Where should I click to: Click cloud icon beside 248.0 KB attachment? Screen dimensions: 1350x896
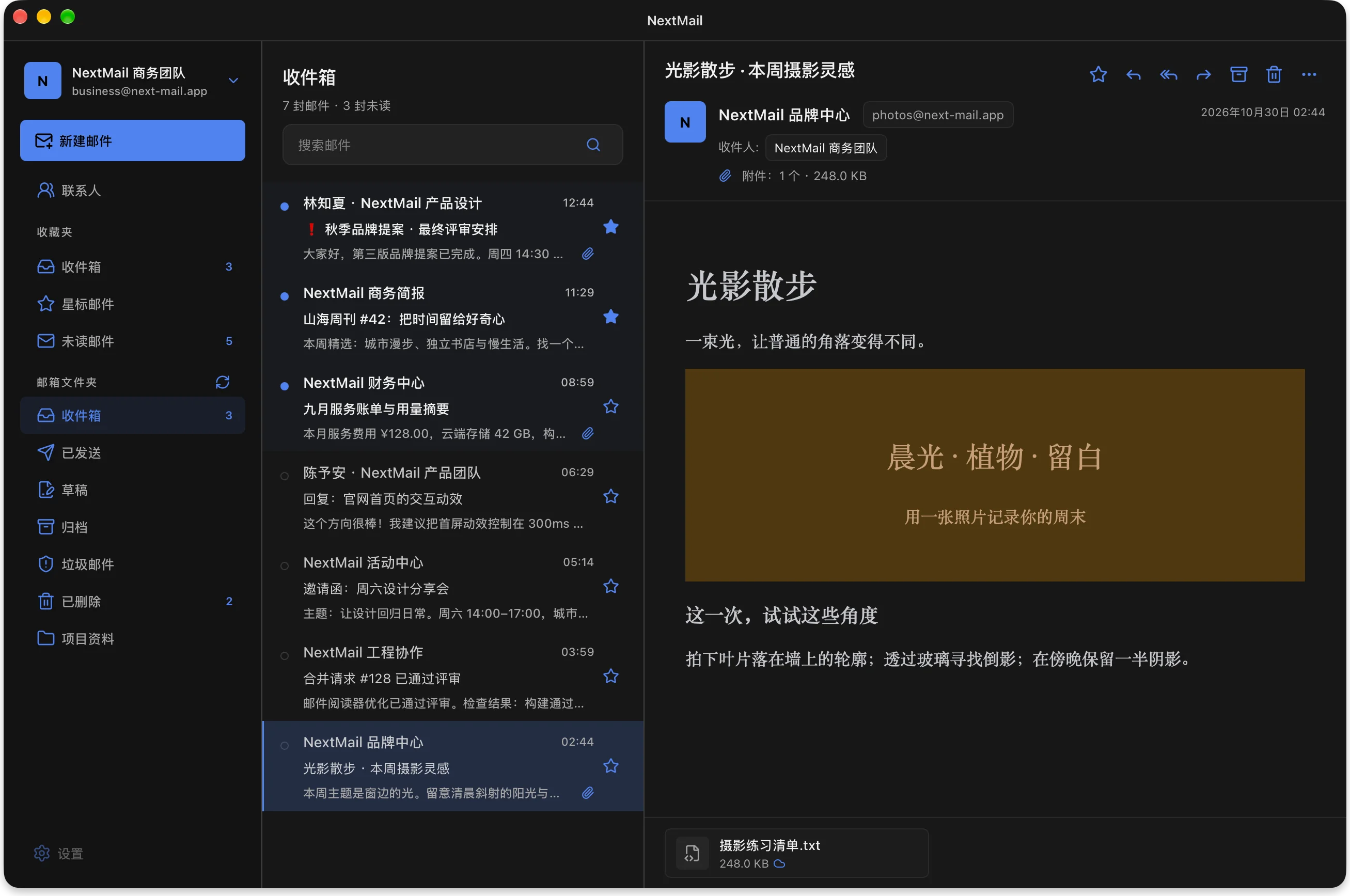point(779,863)
